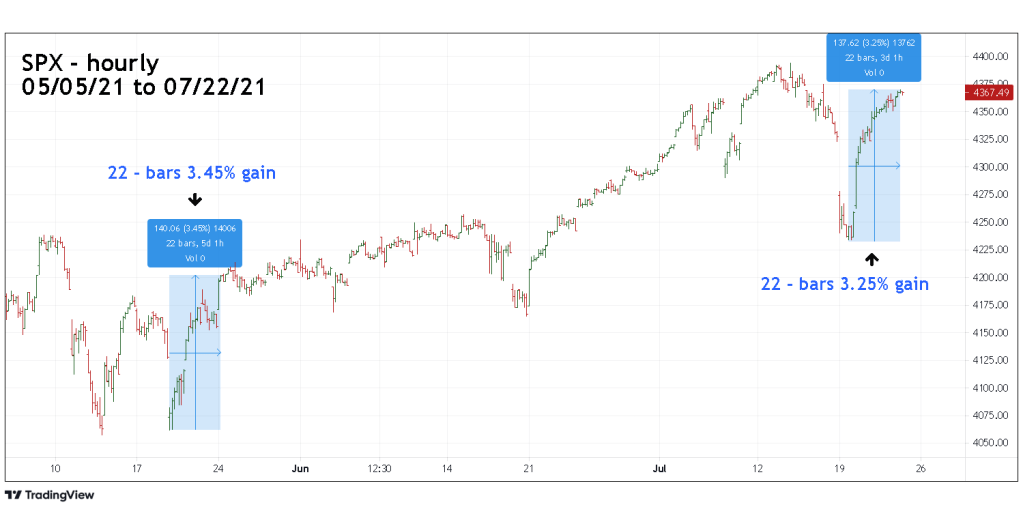This screenshot has width=1023, height=509.
Task: Click the blue 140.06 (3.45%) measurement tooltip
Action: (195, 243)
